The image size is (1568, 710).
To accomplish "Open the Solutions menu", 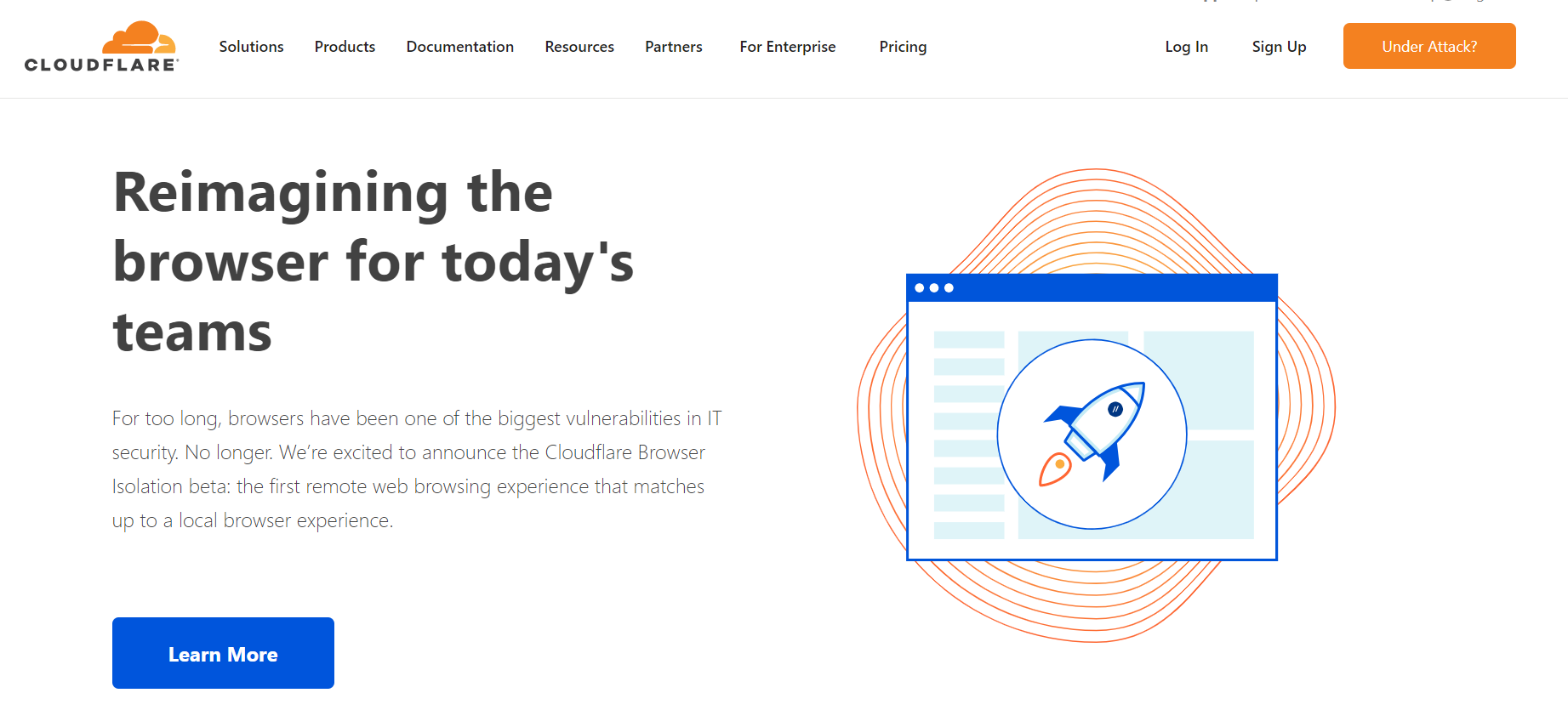I will click(x=251, y=47).
